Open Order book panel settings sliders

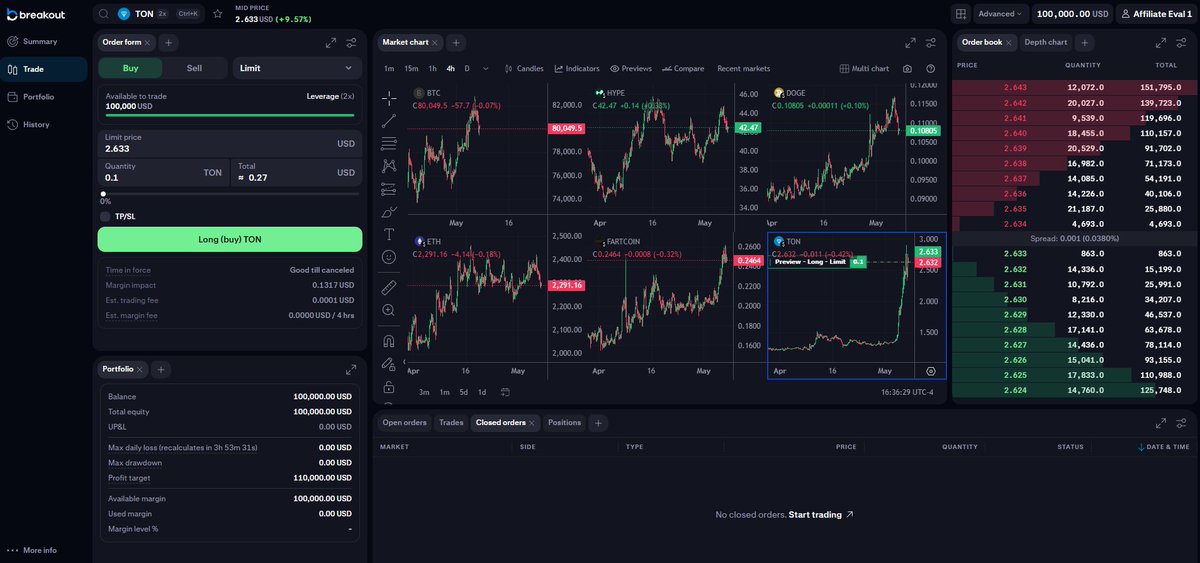click(1181, 43)
